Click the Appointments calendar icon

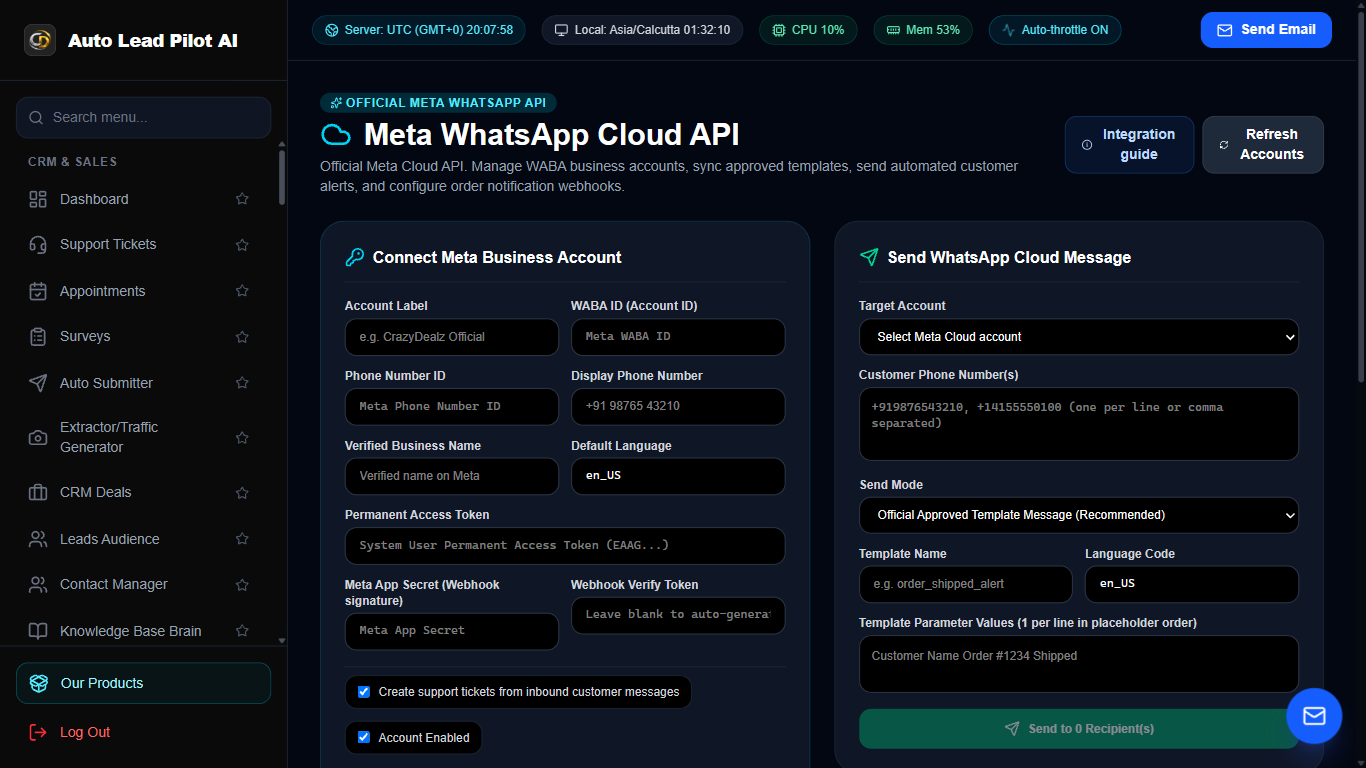pos(38,291)
